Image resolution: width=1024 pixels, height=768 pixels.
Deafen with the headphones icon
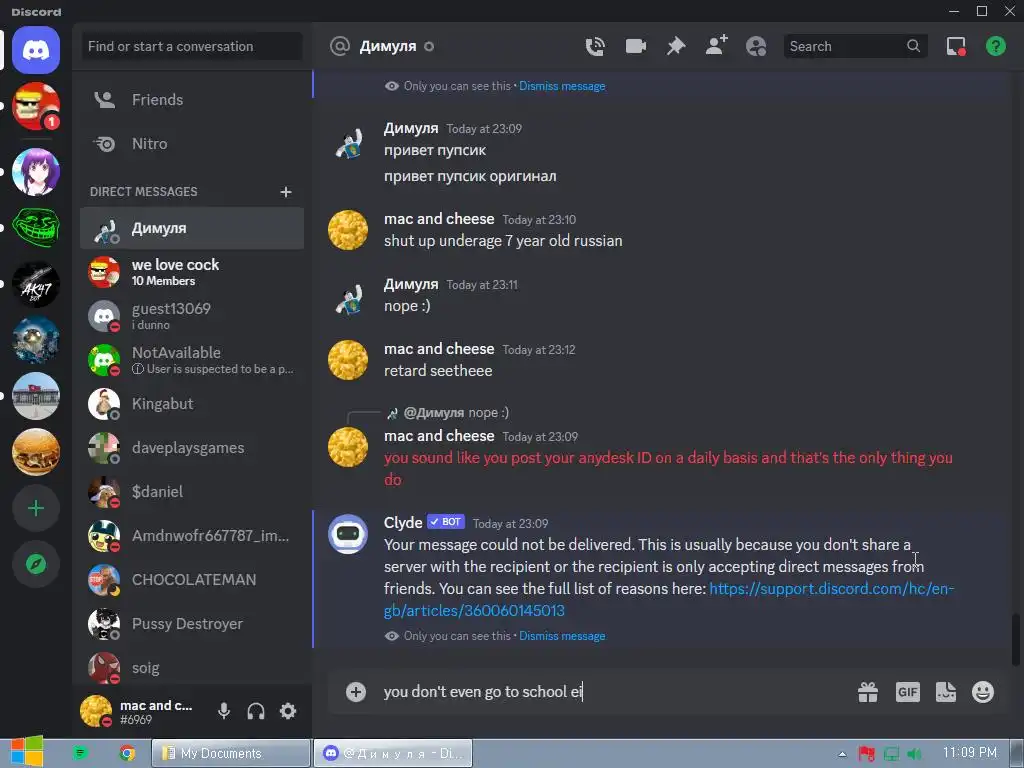click(256, 711)
